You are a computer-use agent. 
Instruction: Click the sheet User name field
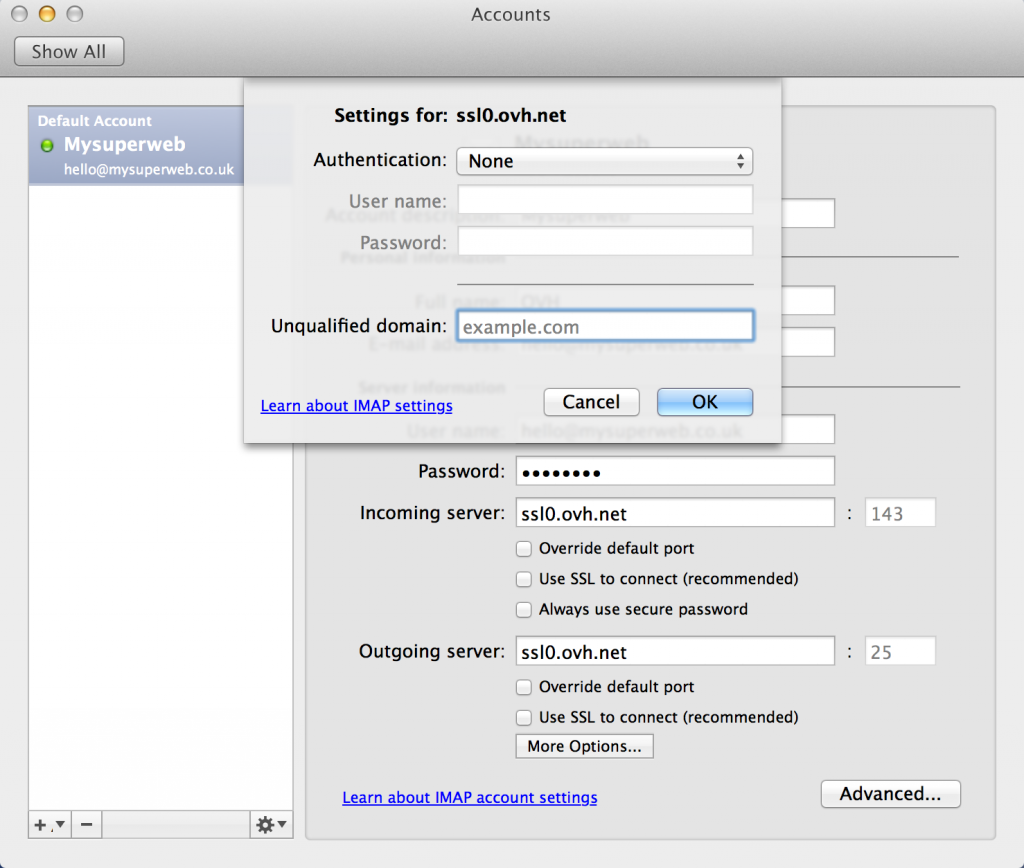[x=605, y=200]
